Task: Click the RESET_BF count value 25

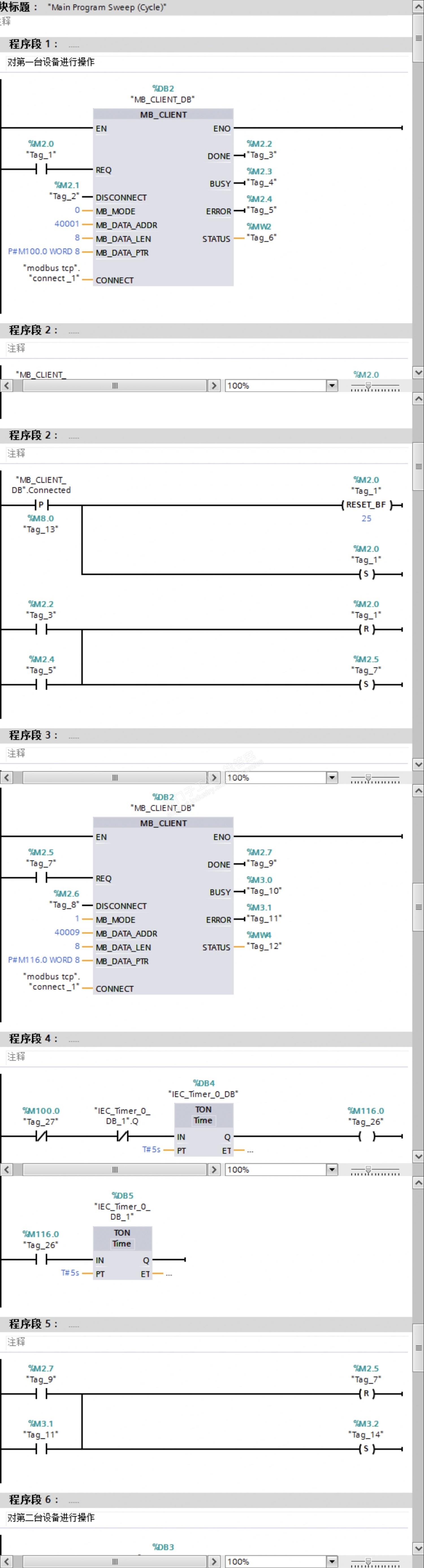Action: pyautogui.click(x=366, y=519)
